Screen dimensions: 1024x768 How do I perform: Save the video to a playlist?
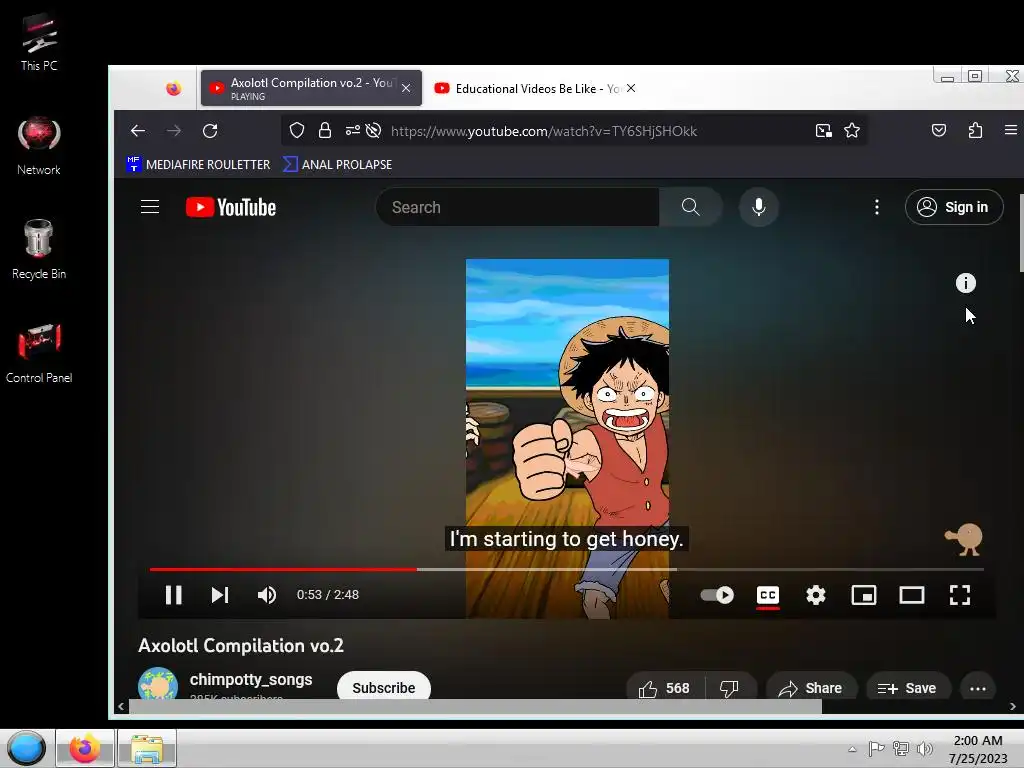click(x=907, y=688)
